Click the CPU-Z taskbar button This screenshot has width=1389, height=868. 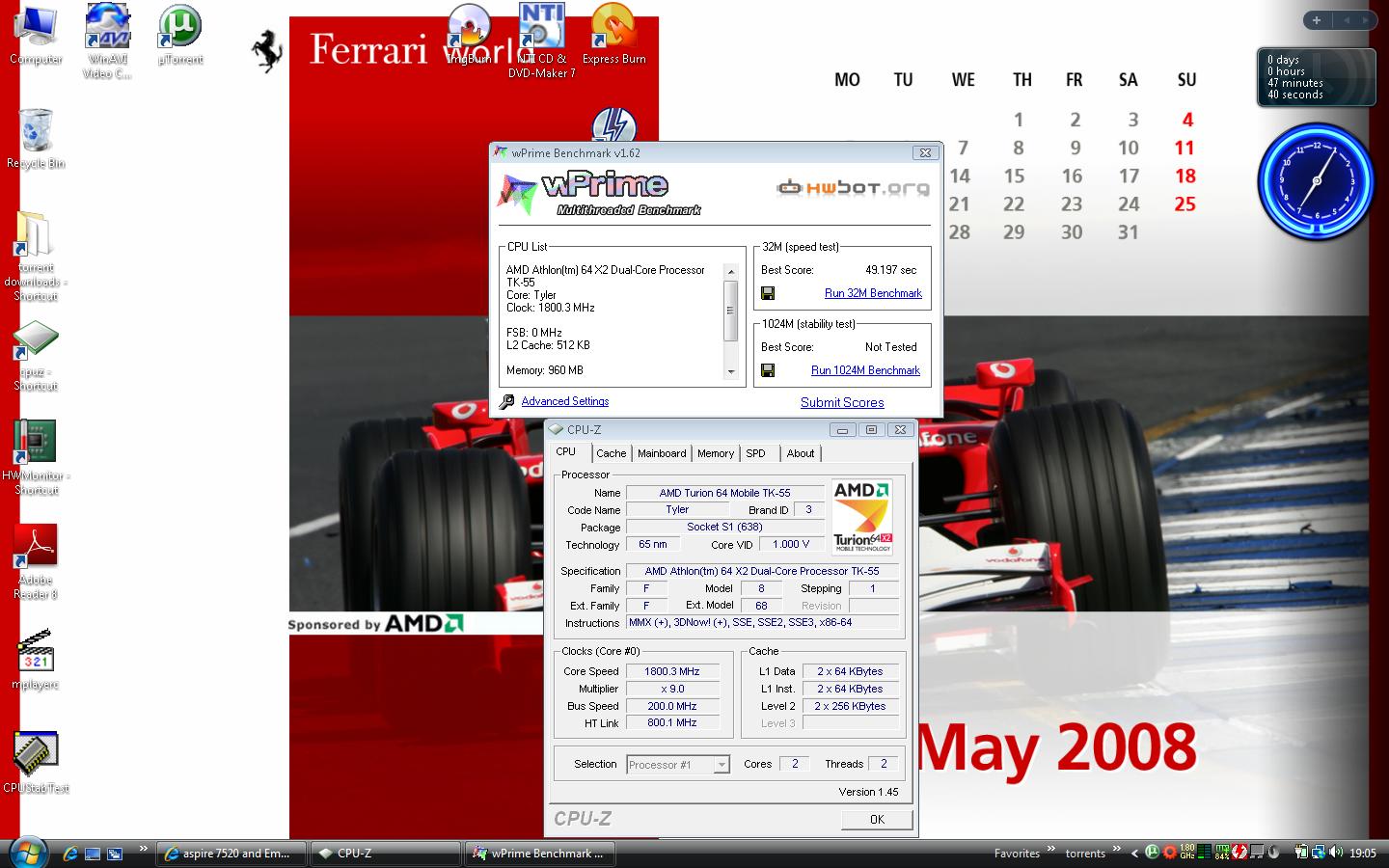coord(386,854)
